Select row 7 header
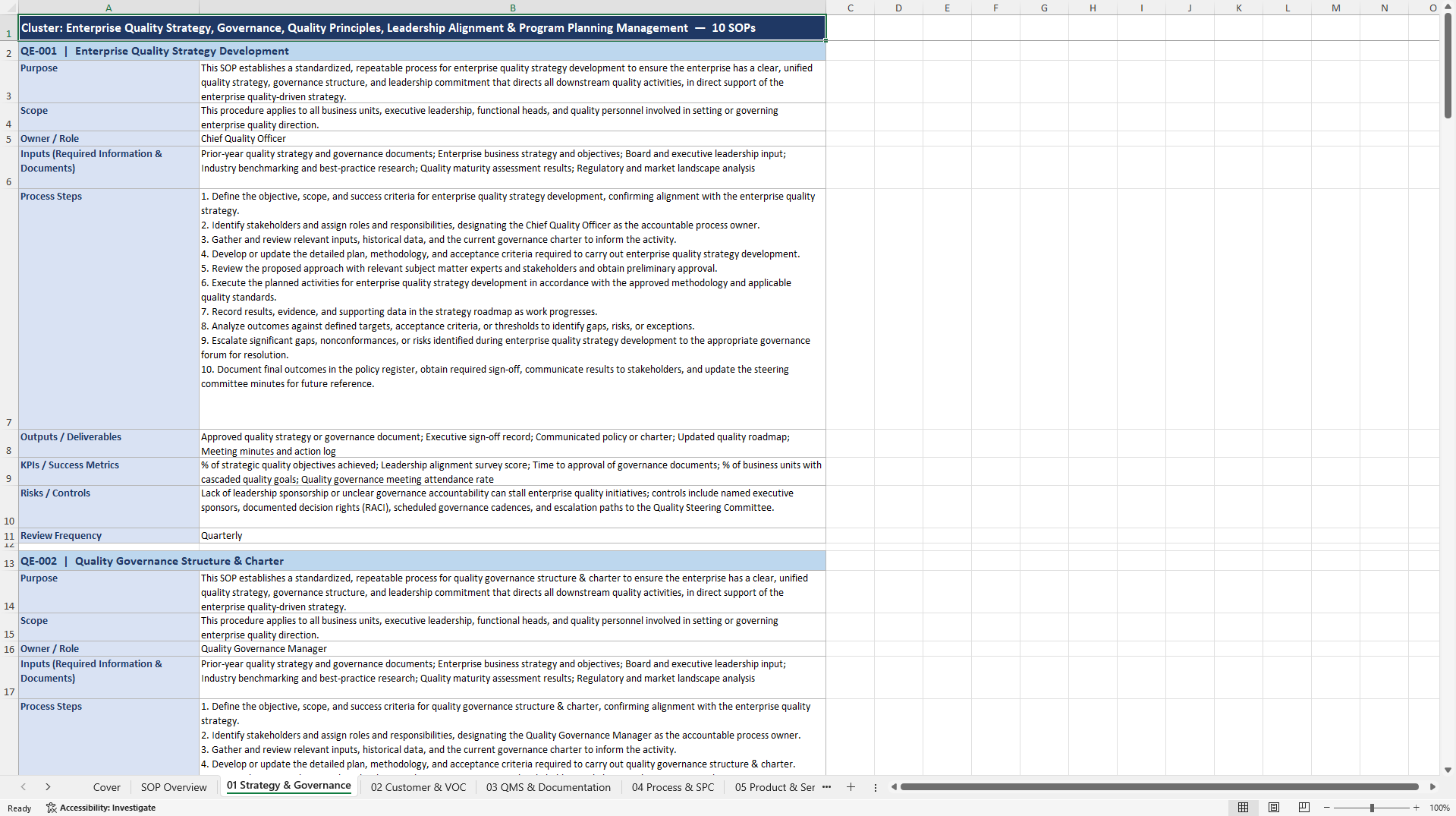This screenshot has height=816, width=1456. tap(9, 309)
